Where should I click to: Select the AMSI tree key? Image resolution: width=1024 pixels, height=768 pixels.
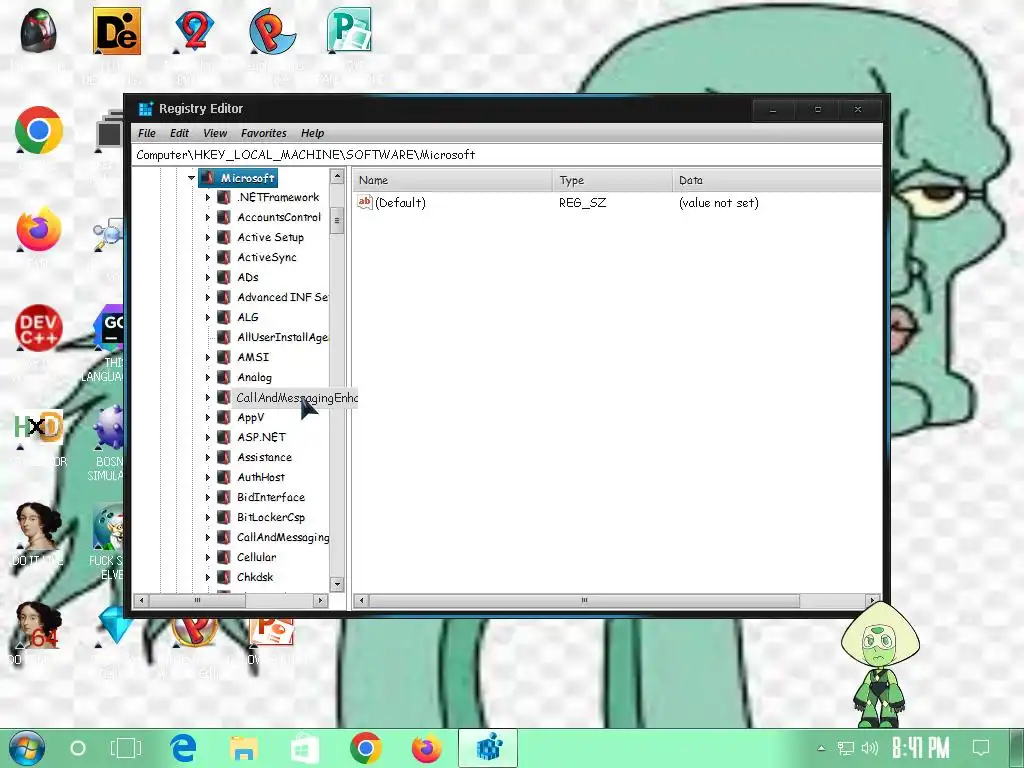tap(253, 357)
